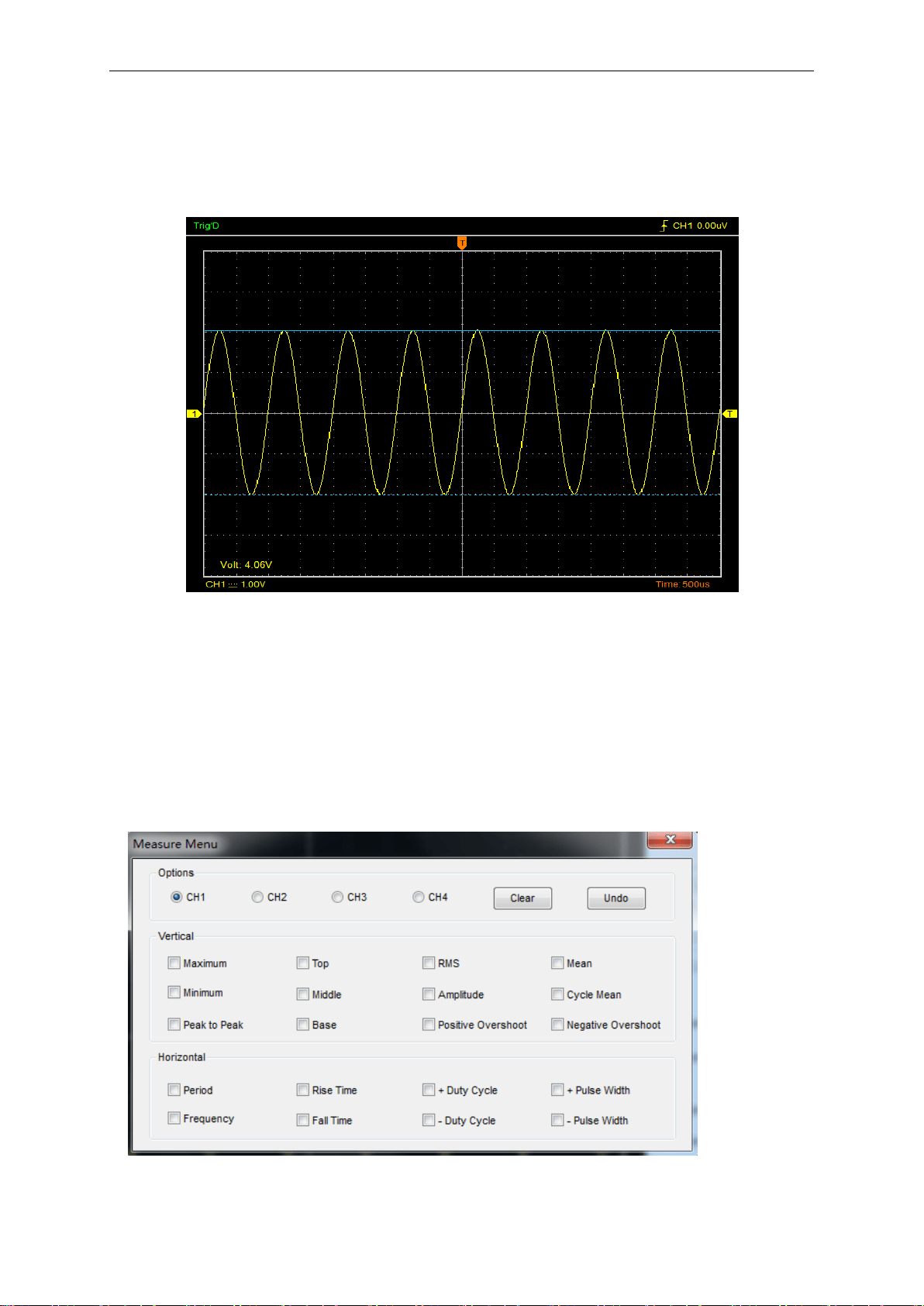The width and height of the screenshot is (924, 1306).
Task: Click the Clear button
Action: [x=522, y=898]
